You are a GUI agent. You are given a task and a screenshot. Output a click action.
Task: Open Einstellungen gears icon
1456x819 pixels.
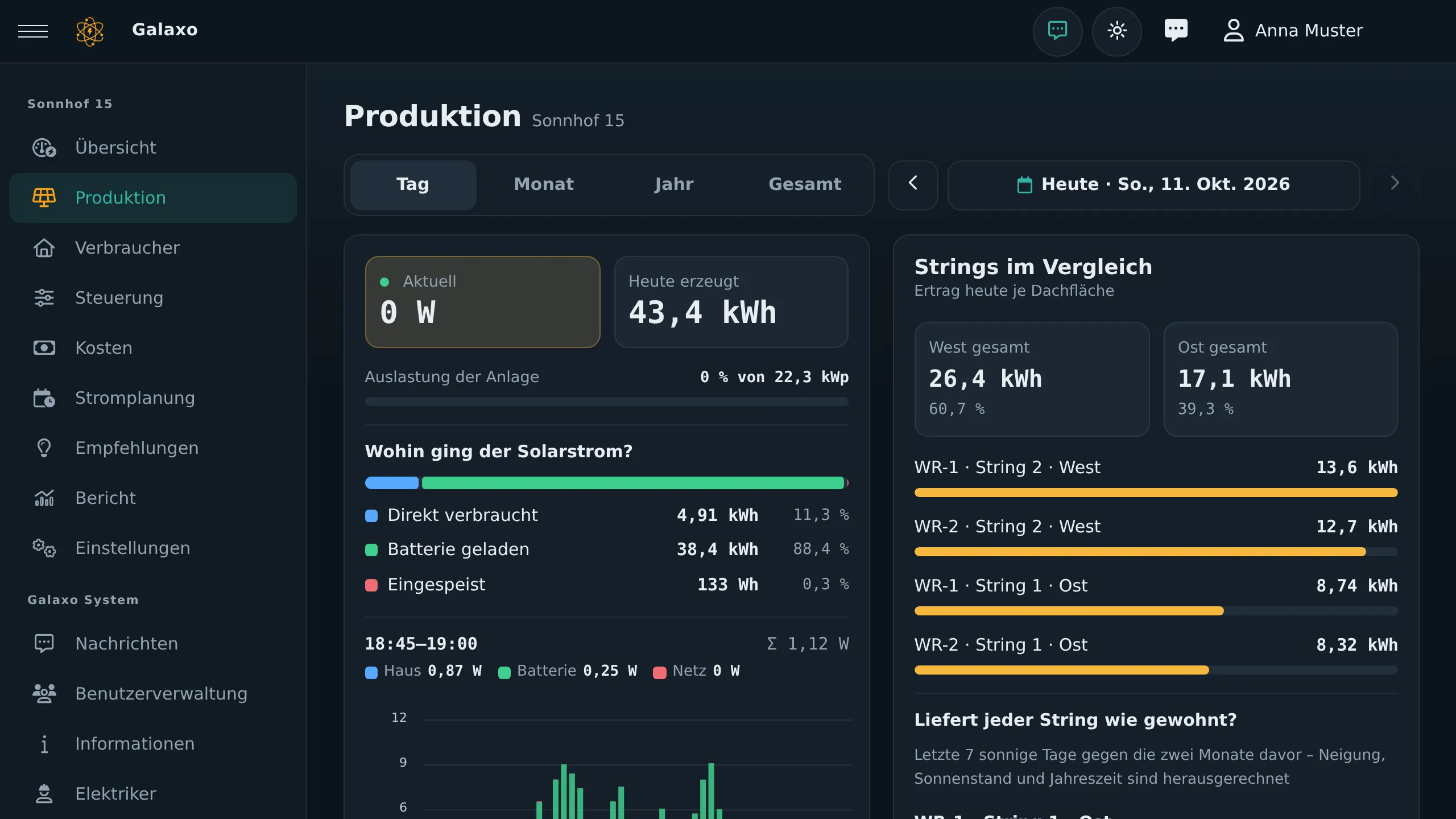pyautogui.click(x=44, y=548)
